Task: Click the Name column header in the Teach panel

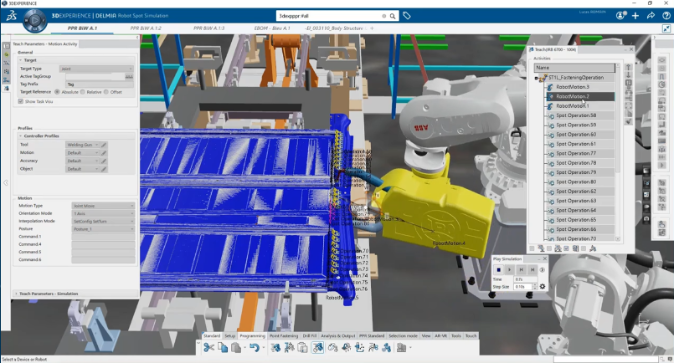Action: (x=574, y=67)
